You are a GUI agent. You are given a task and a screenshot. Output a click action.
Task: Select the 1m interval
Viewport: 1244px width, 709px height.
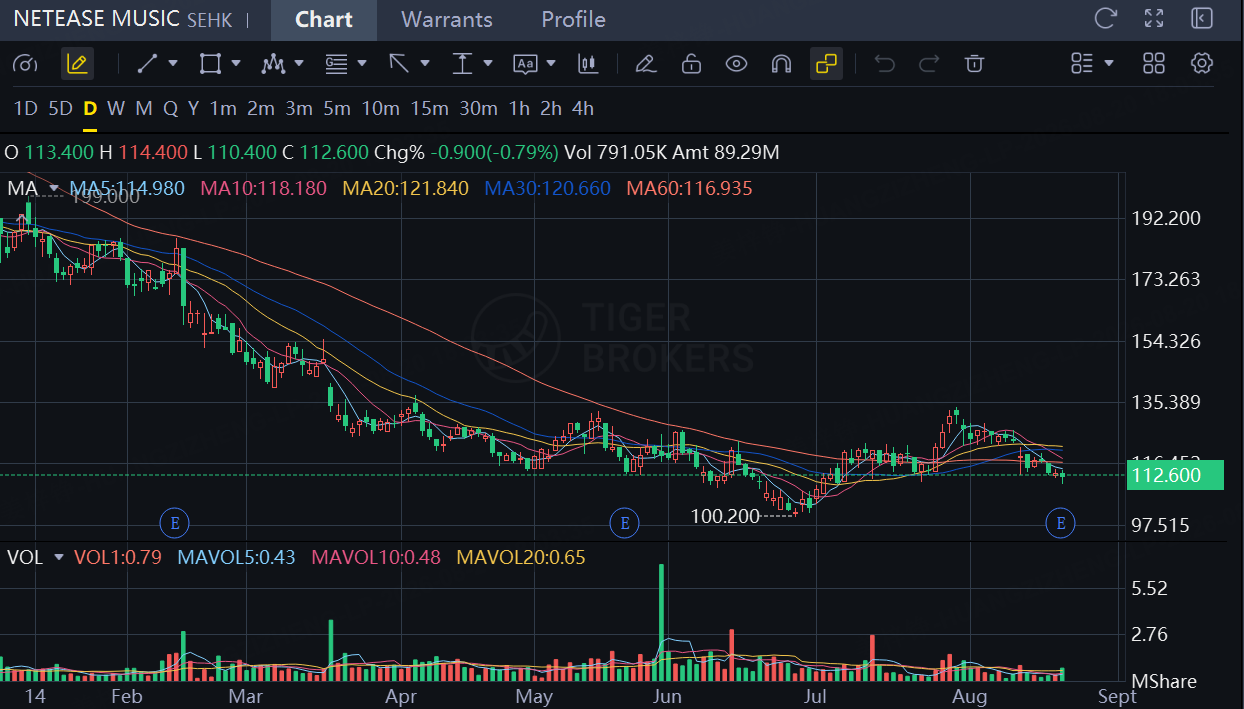click(x=223, y=108)
